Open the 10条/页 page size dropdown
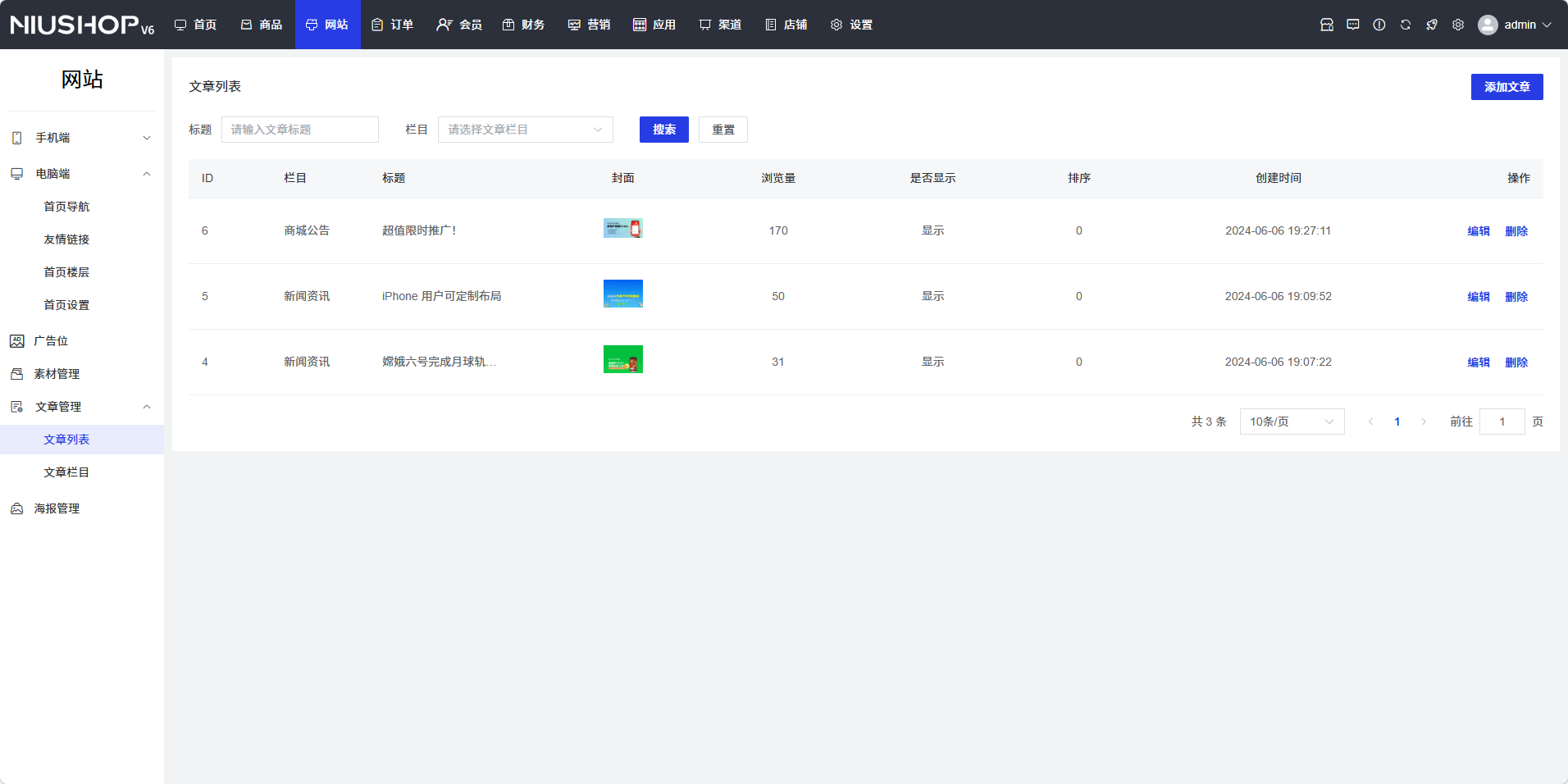This screenshot has height=784, width=1568. coord(1292,422)
